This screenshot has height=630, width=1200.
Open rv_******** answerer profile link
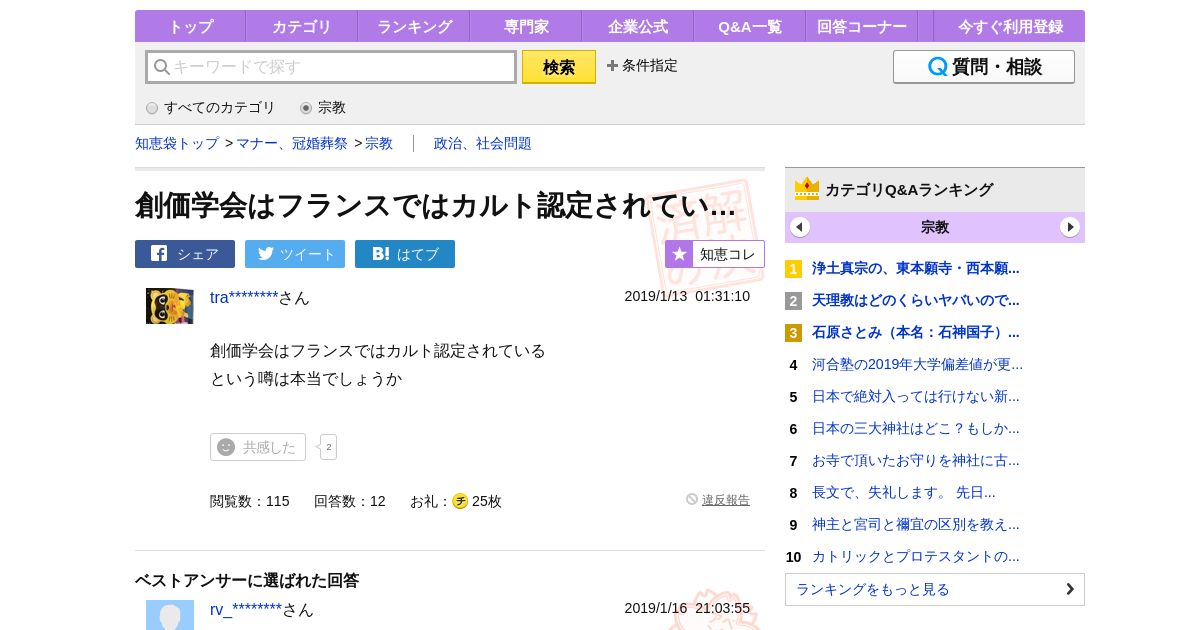(246, 609)
